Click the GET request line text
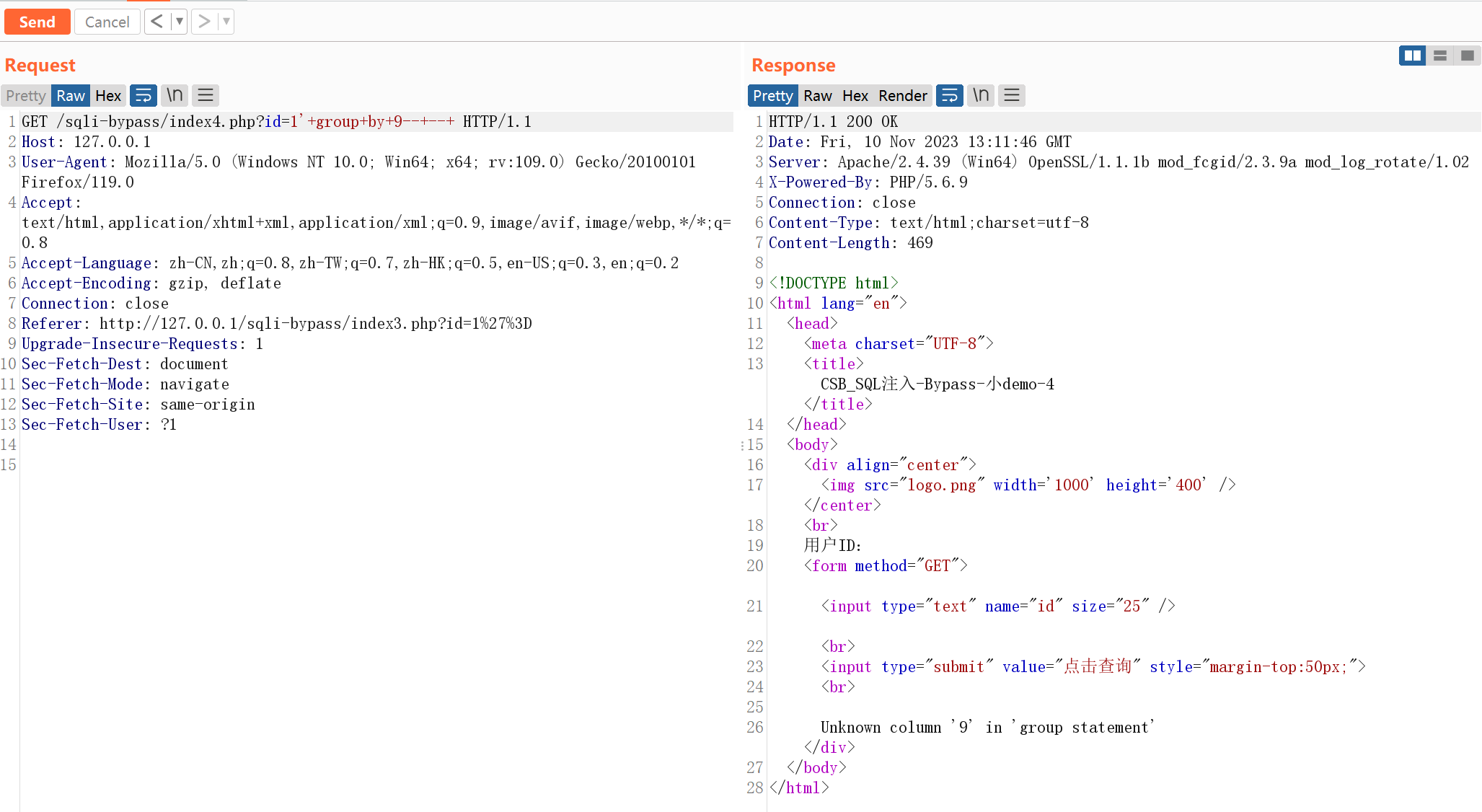This screenshot has height=812, width=1482. (x=276, y=121)
